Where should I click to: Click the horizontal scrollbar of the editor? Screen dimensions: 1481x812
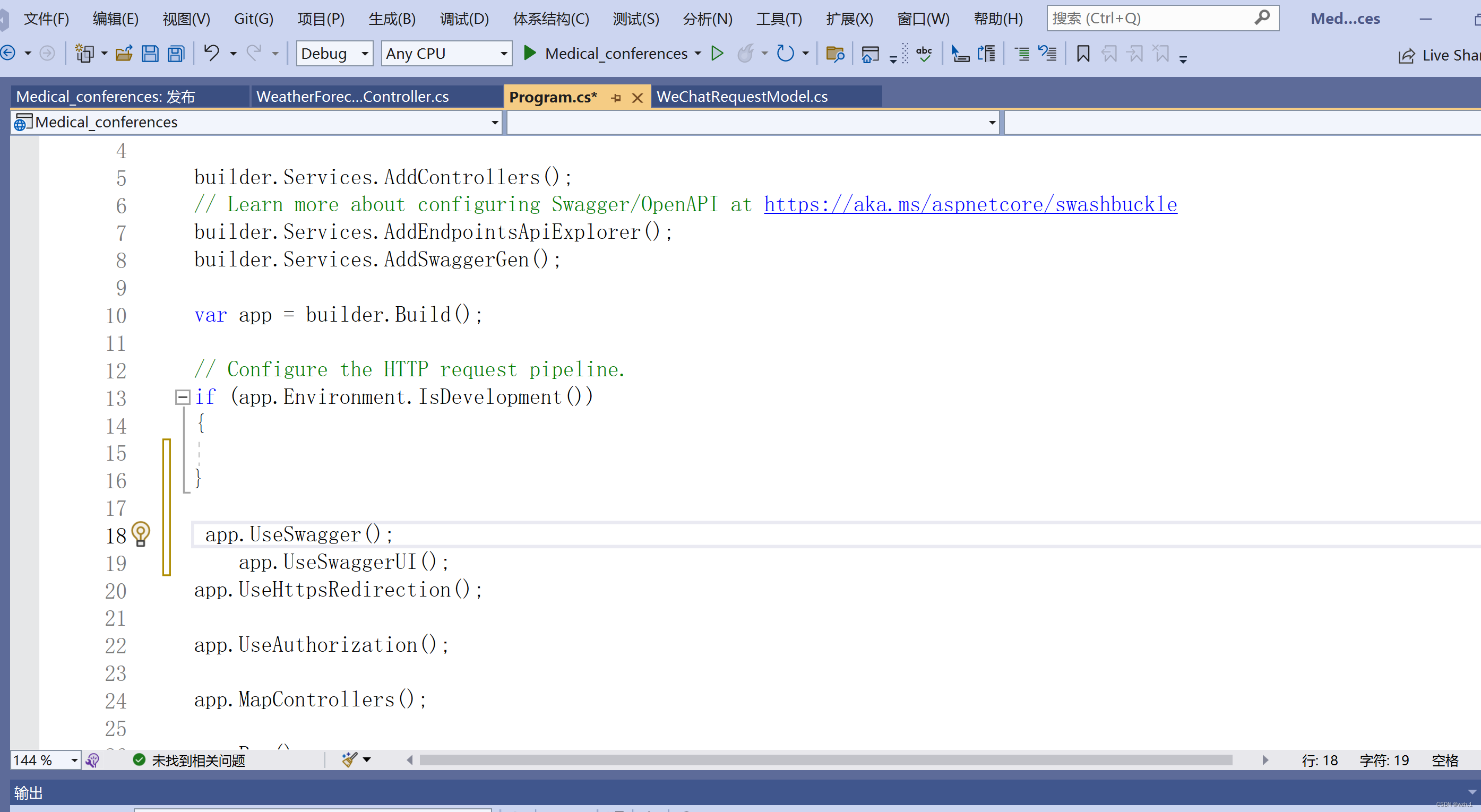[x=825, y=761]
